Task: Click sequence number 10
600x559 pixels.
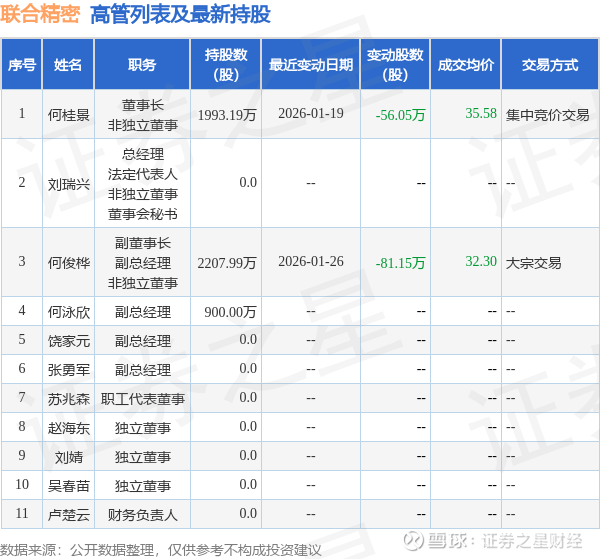Action: click(22, 485)
